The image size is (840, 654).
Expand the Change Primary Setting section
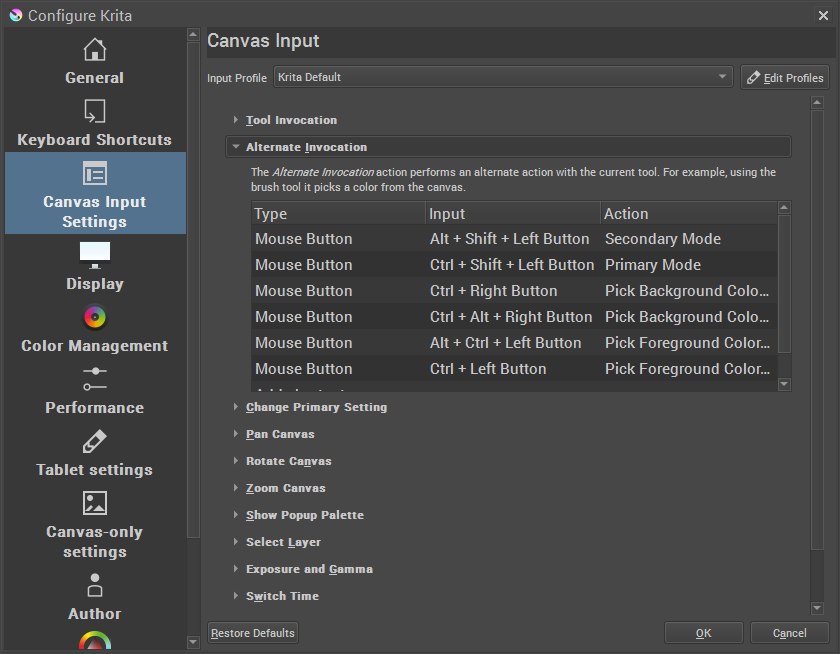point(235,407)
